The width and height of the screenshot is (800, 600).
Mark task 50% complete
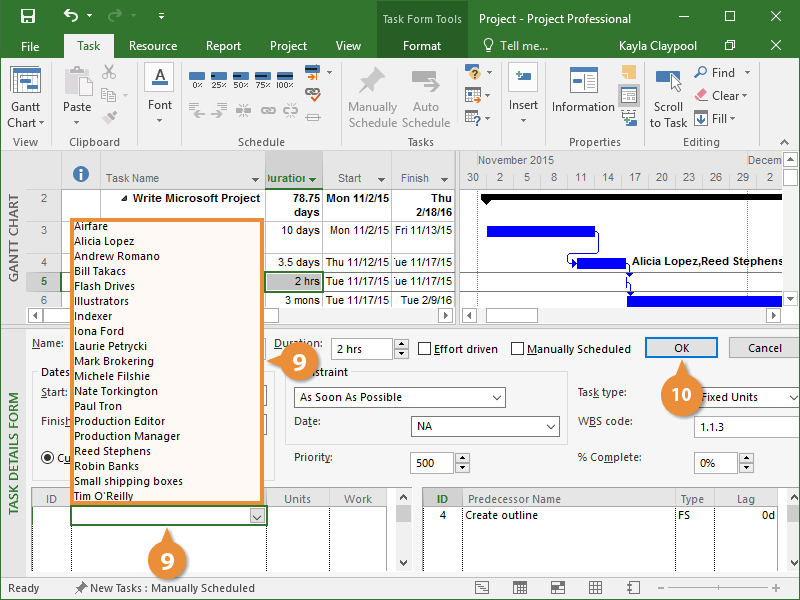pos(241,80)
